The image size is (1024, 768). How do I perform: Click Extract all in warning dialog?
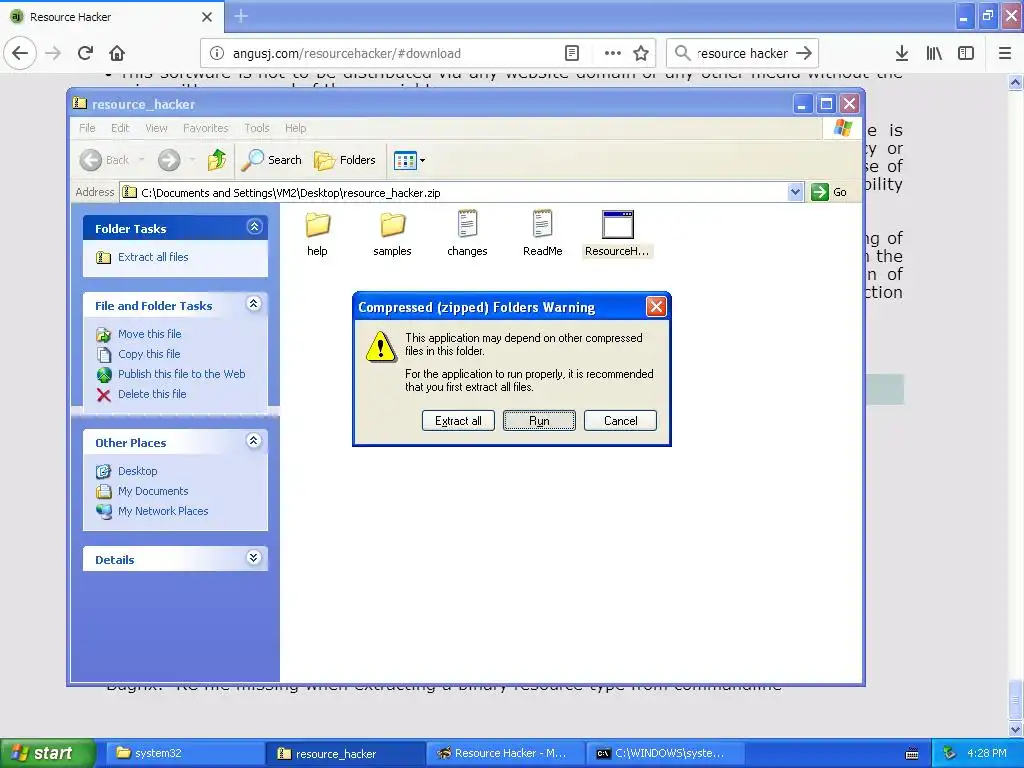tap(458, 421)
